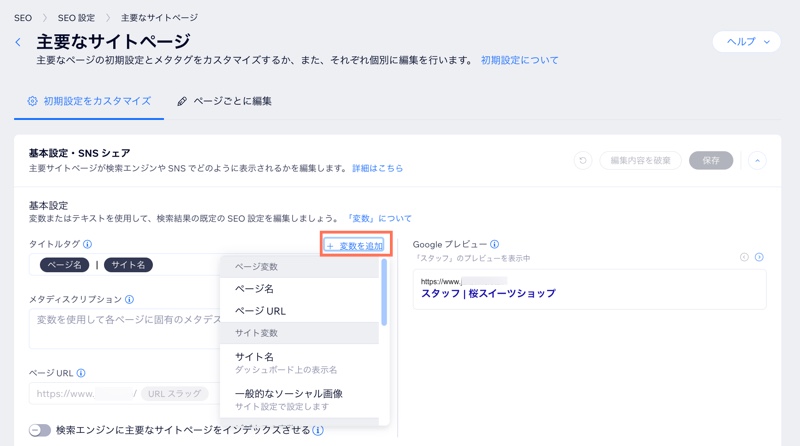Click info icon next to ページ URL

81,373
